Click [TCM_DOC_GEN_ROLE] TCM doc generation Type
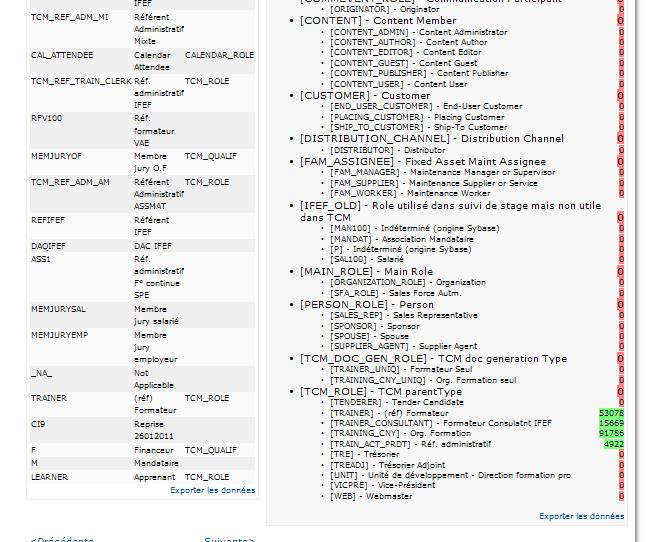 tap(433, 359)
